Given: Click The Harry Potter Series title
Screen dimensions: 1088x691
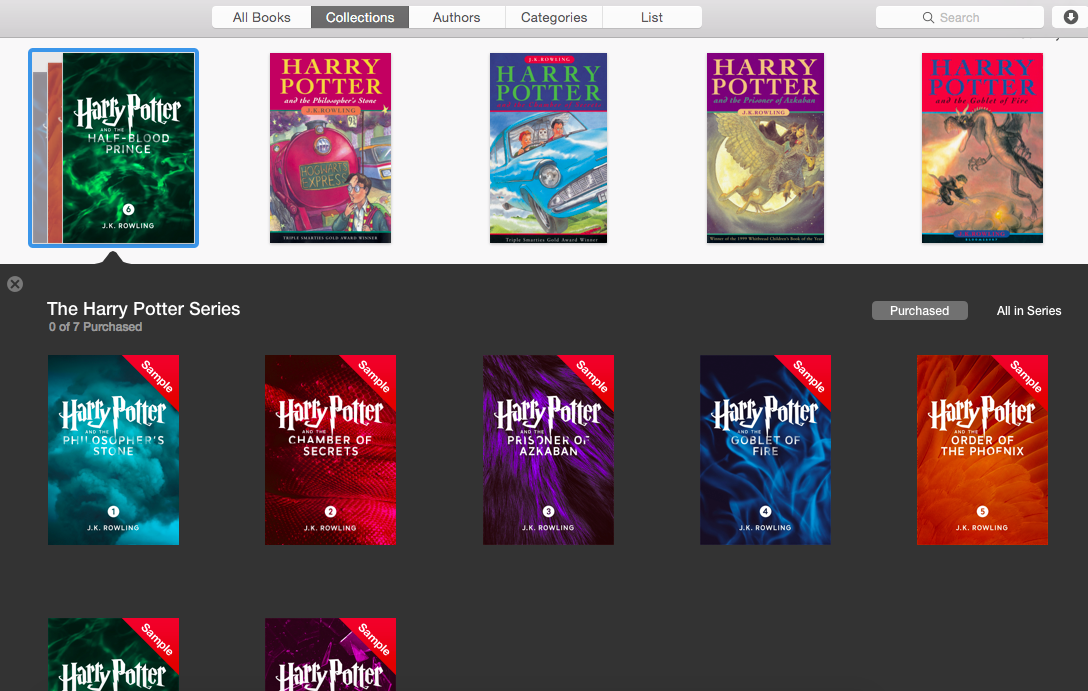Looking at the screenshot, I should [x=144, y=309].
